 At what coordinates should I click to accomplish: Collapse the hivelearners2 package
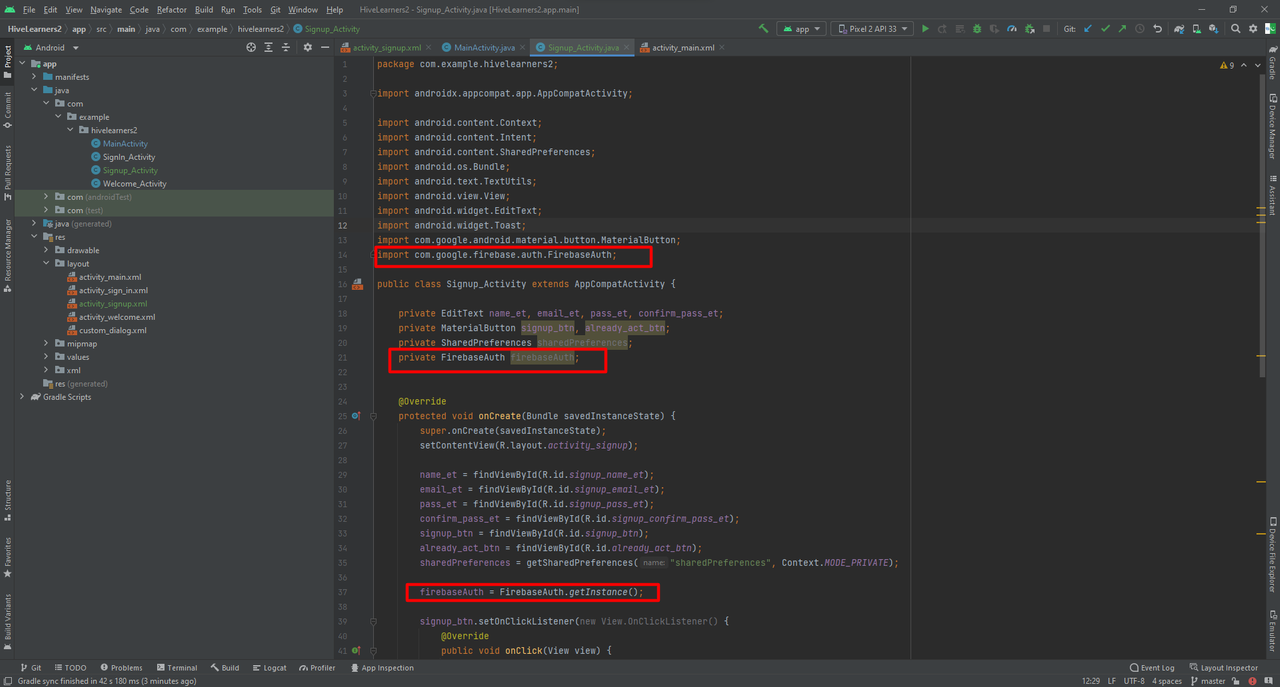click(x=70, y=130)
